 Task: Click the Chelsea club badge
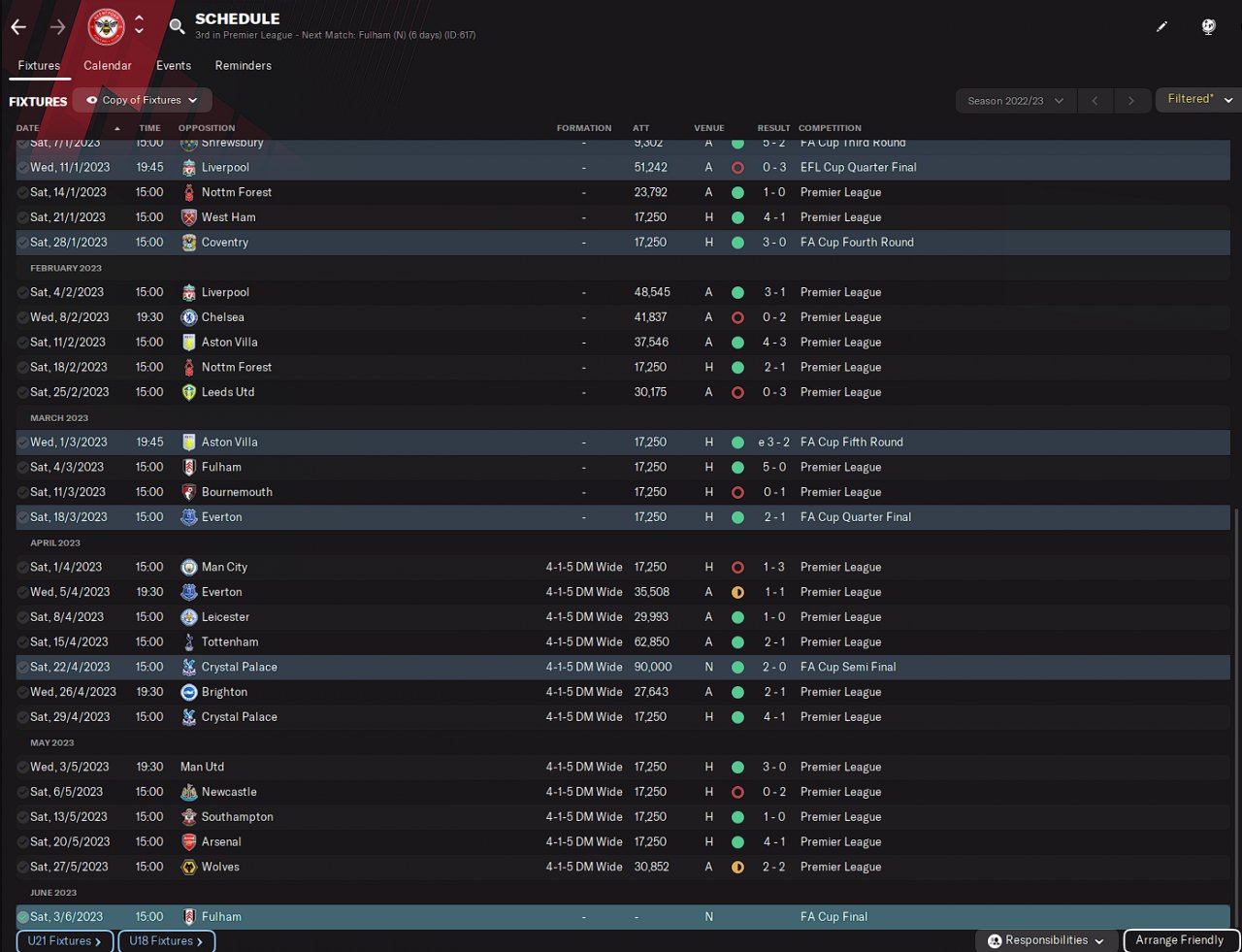189,317
